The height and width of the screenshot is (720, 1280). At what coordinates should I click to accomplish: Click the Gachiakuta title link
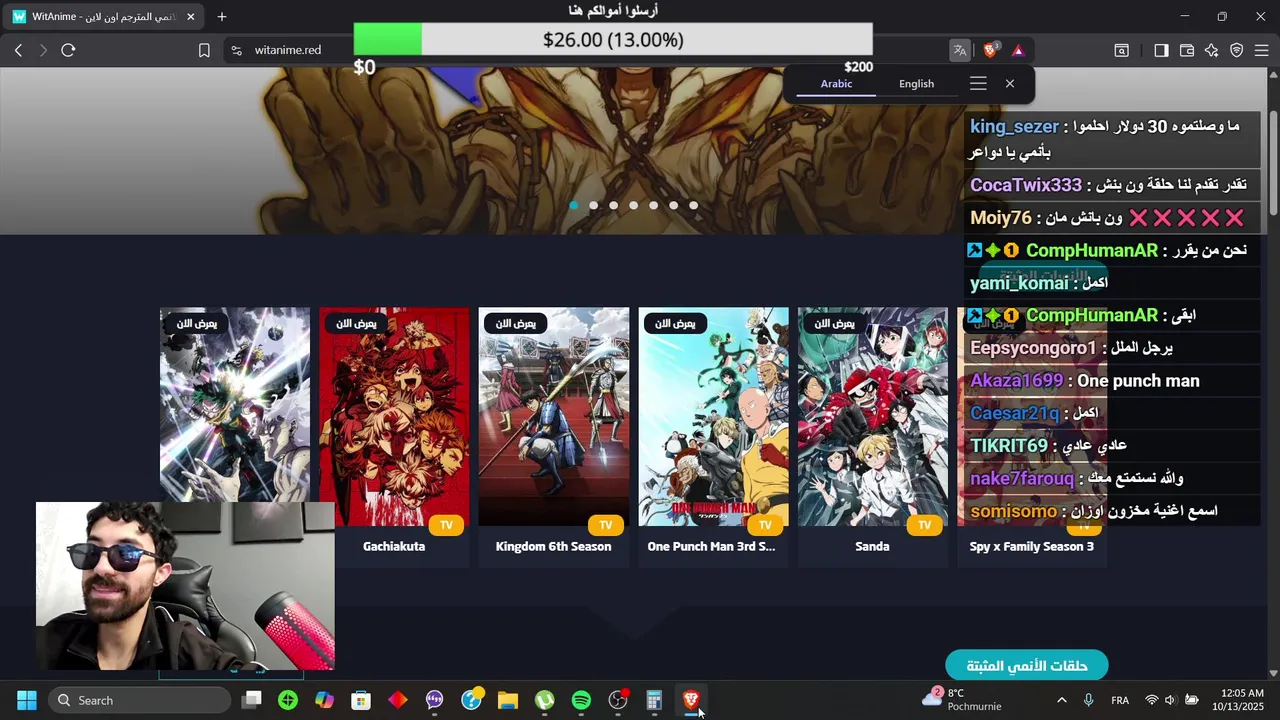click(394, 546)
